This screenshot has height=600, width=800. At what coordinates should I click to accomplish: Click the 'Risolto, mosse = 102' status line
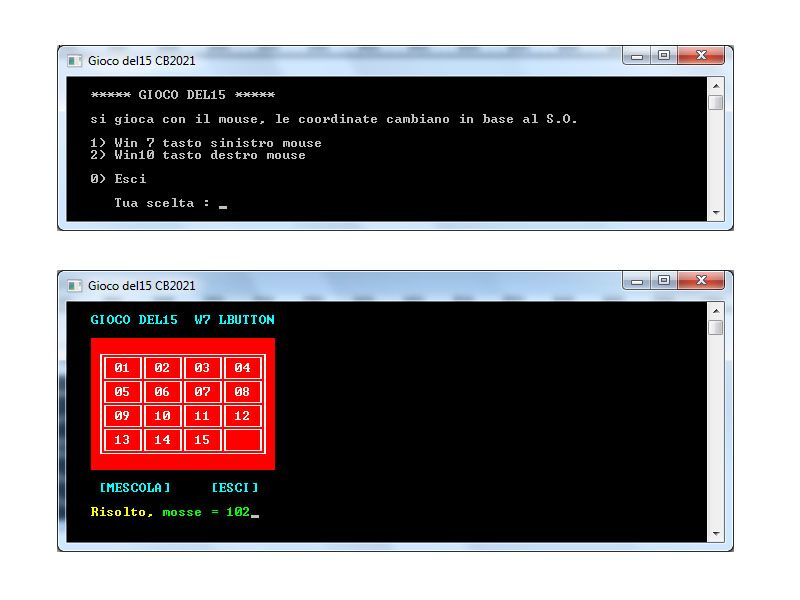pyautogui.click(x=170, y=512)
